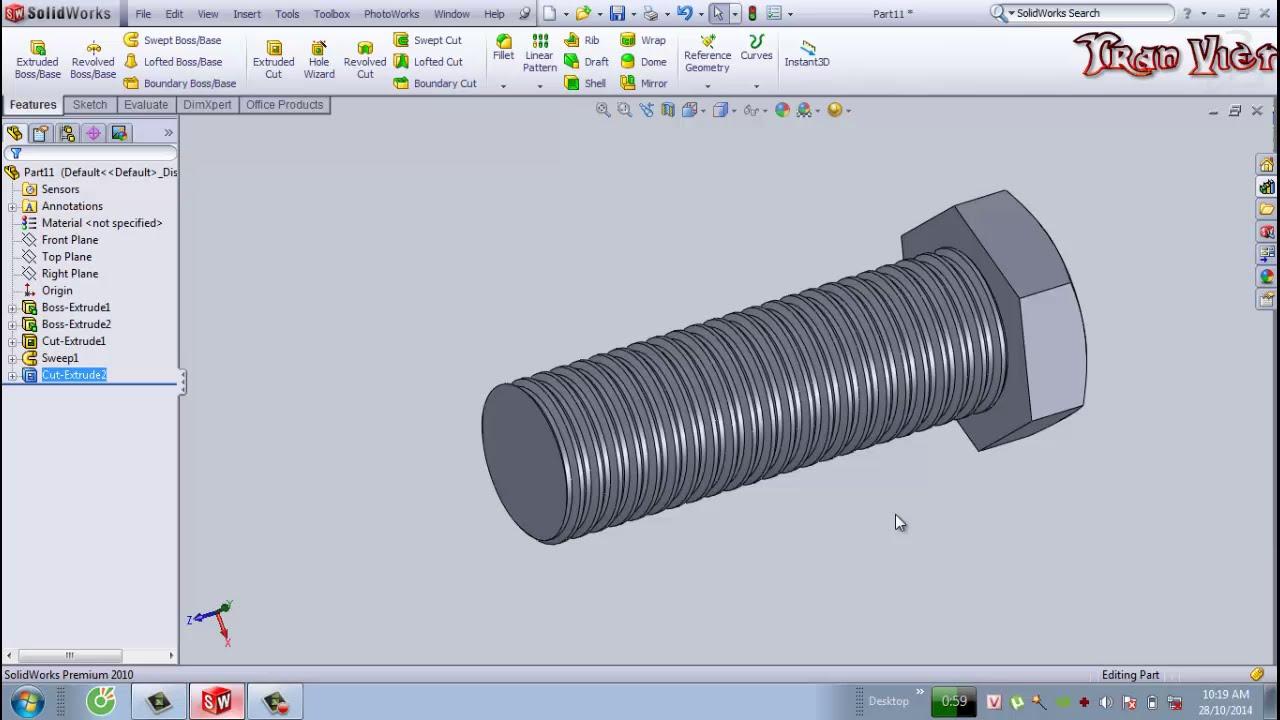Viewport: 1280px width, 720px height.
Task: Switch to the Evaluate tab
Action: 146,105
